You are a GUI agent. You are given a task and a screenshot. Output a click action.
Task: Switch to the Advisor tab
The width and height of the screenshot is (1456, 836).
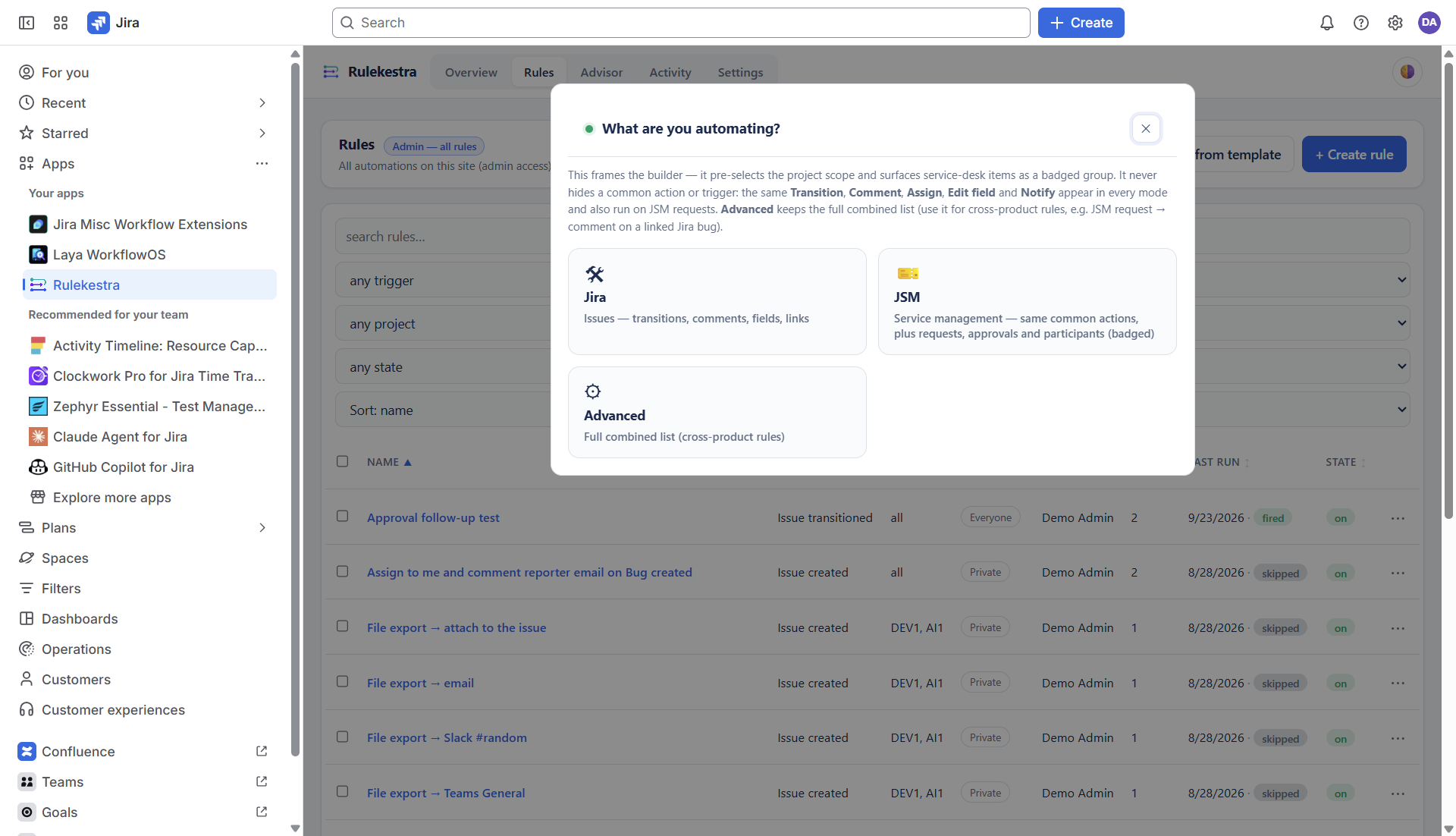click(x=601, y=72)
